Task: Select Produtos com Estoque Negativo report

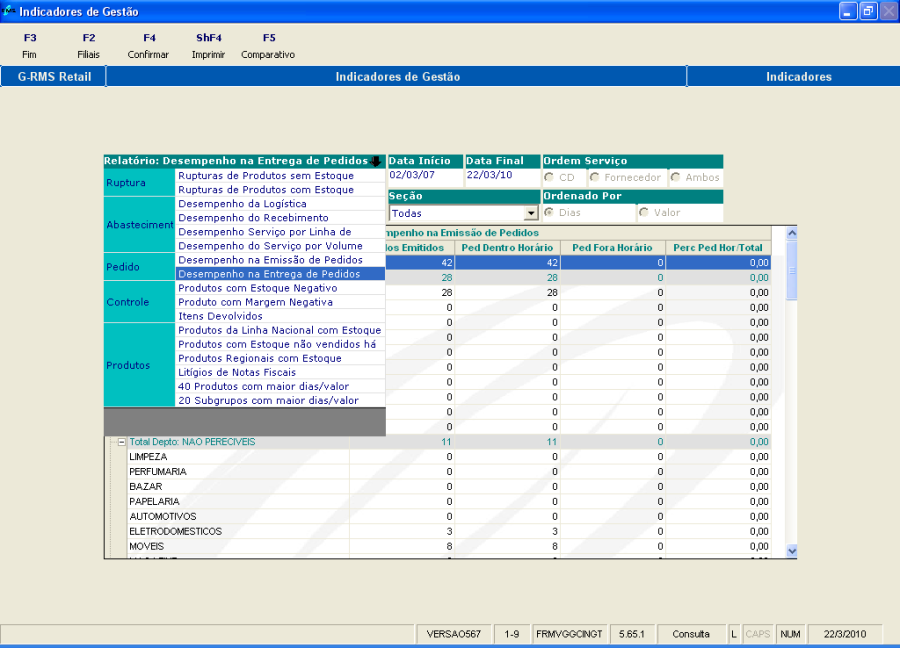Action: 257,288
